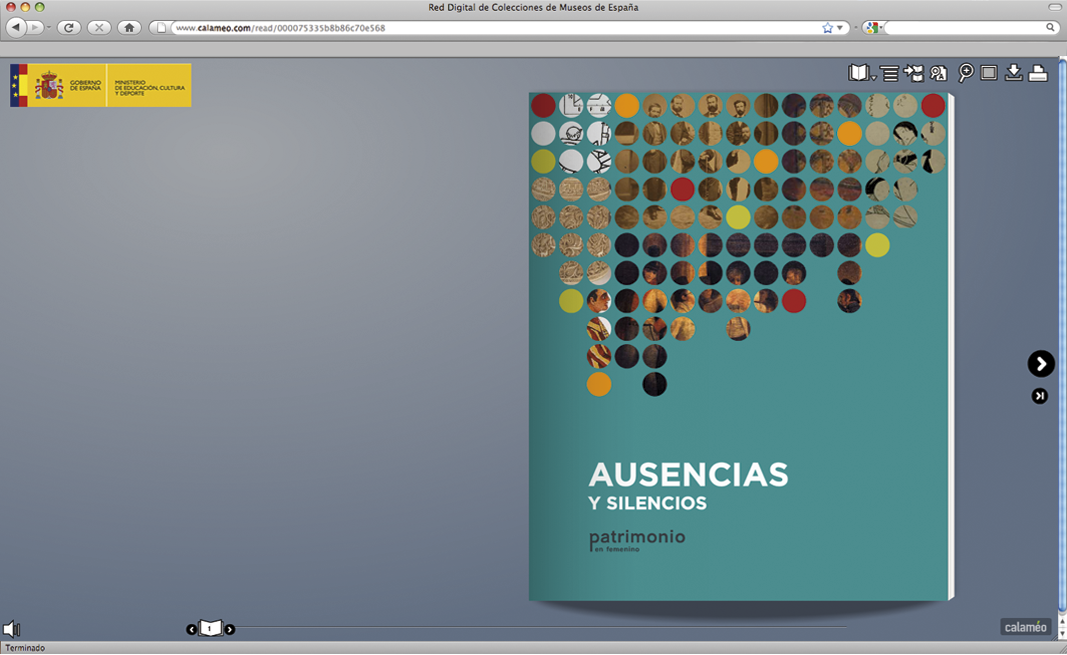Open the bookmark star dropdown arrow

(840, 28)
